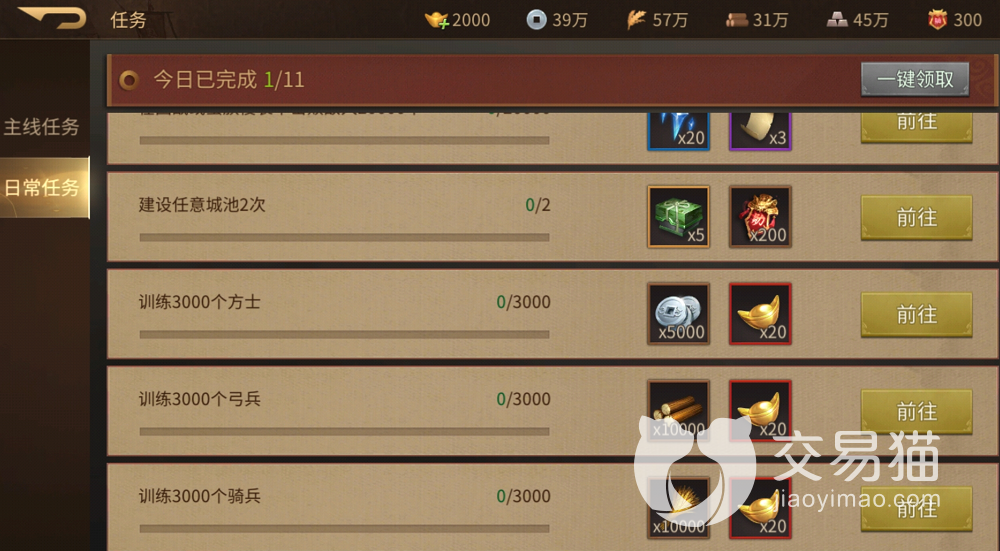Claim all rewards with 一键领取

coord(915,80)
